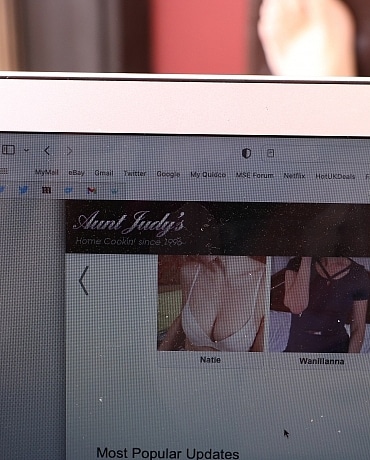The height and width of the screenshot is (460, 370).
Task: Switch to the pinned Gmail tab icon
Action: pyautogui.click(x=92, y=190)
